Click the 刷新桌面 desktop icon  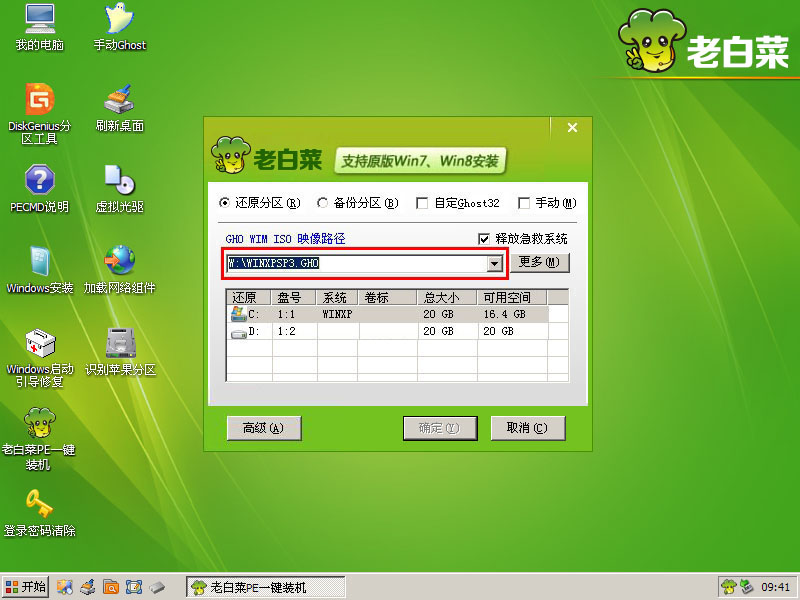point(120,108)
